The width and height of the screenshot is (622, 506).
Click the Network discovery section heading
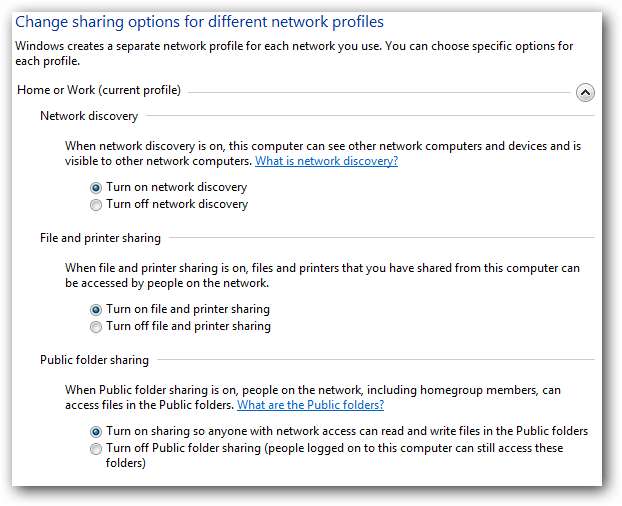click(89, 116)
